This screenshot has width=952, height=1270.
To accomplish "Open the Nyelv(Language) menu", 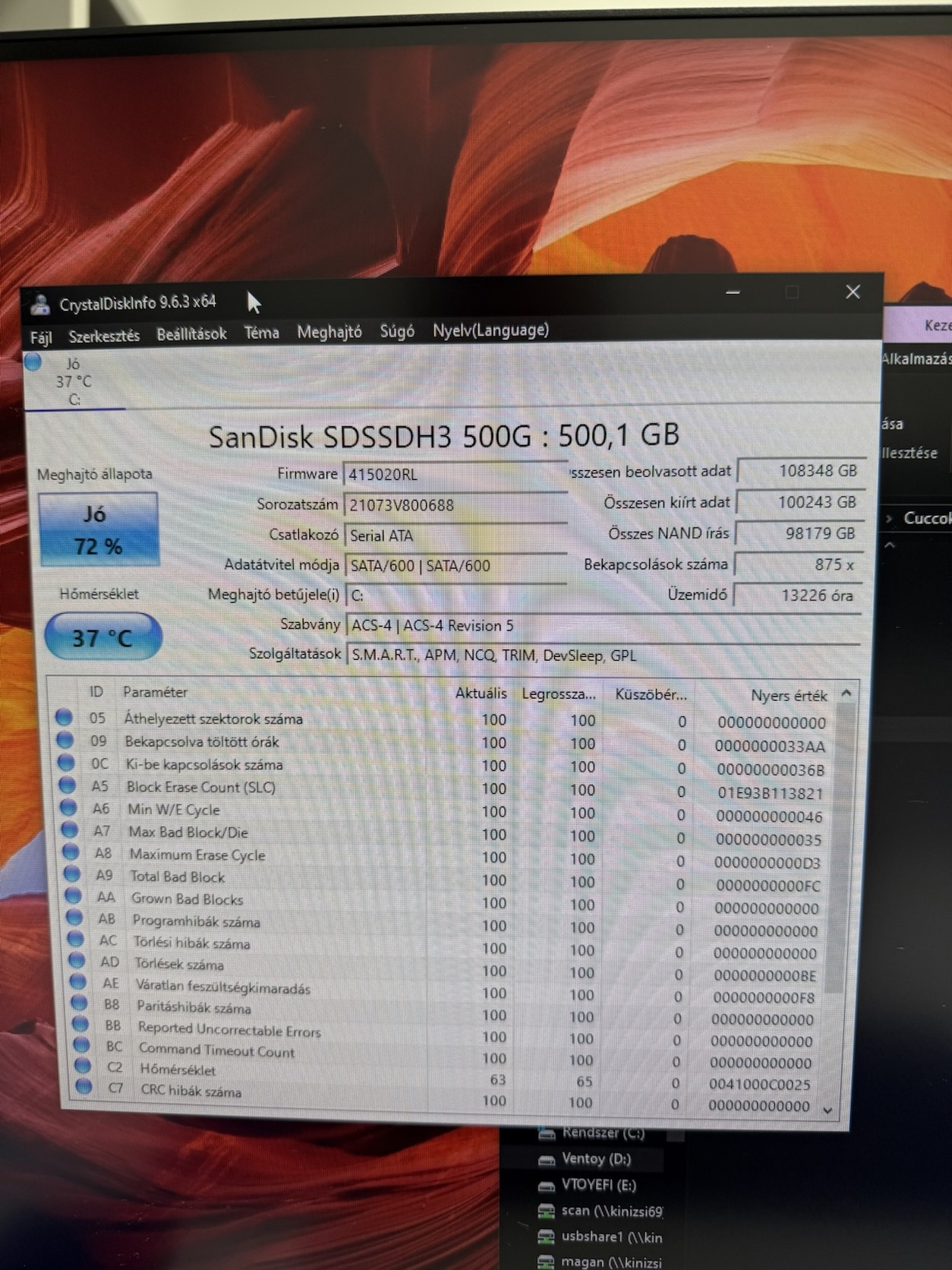I will click(x=490, y=330).
